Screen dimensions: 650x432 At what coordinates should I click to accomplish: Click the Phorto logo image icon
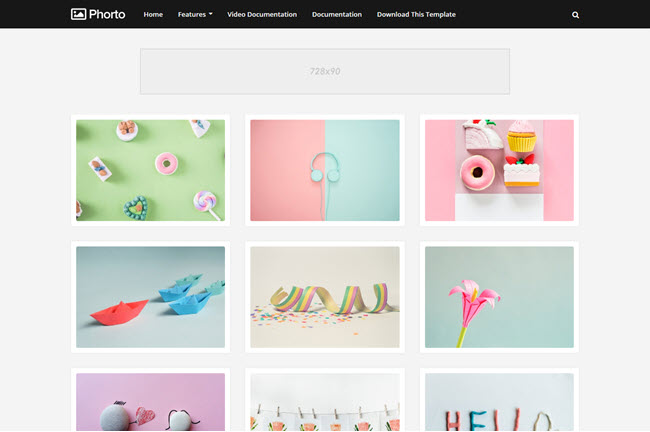coord(78,14)
